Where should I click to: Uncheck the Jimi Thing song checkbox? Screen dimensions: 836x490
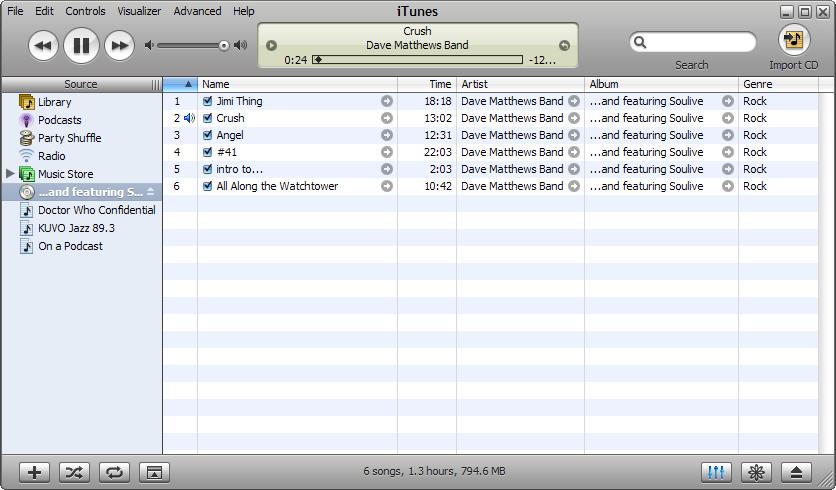click(x=208, y=101)
